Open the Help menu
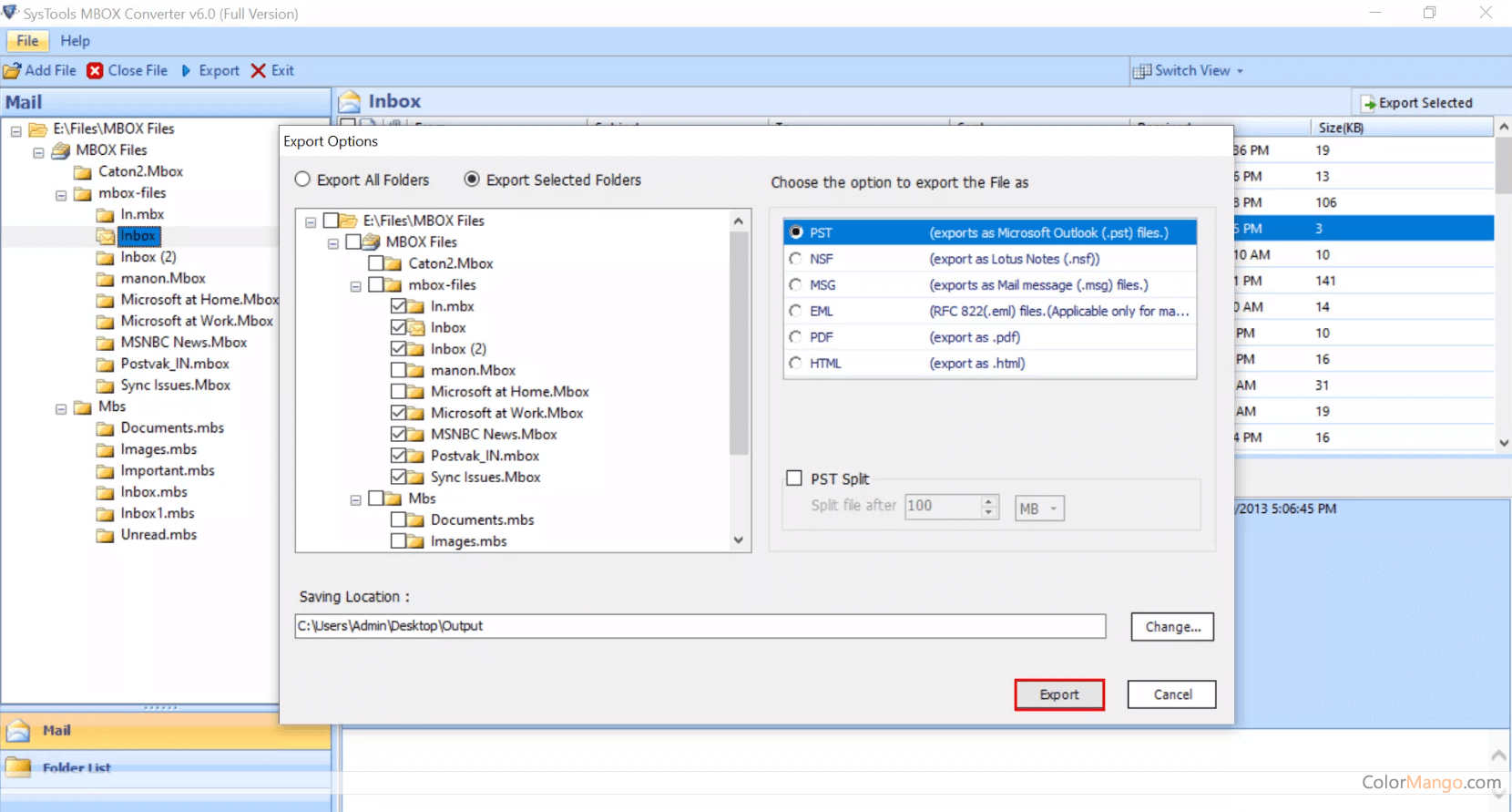Screen dimensions: 1512x812 [75, 41]
